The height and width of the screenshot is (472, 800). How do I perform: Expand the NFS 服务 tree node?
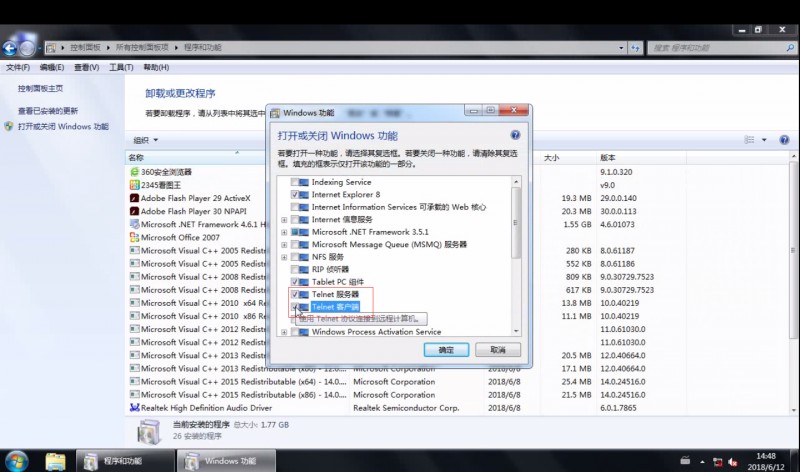[x=284, y=257]
